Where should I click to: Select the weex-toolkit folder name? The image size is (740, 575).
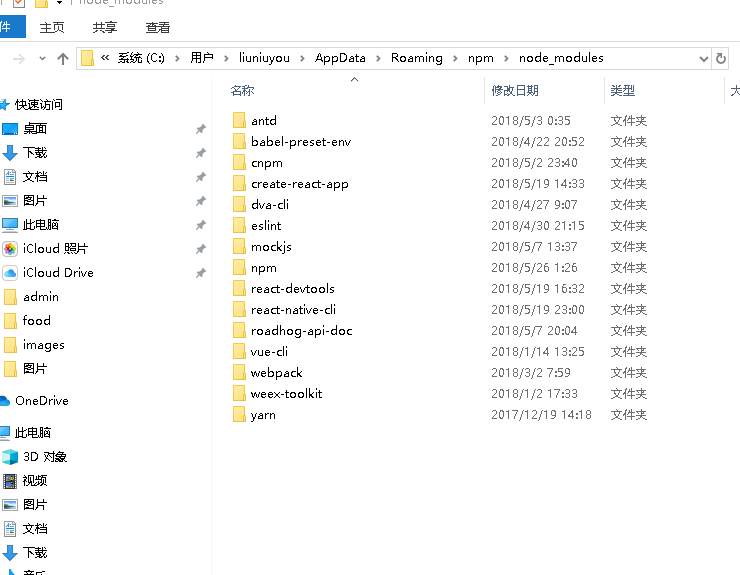click(286, 393)
